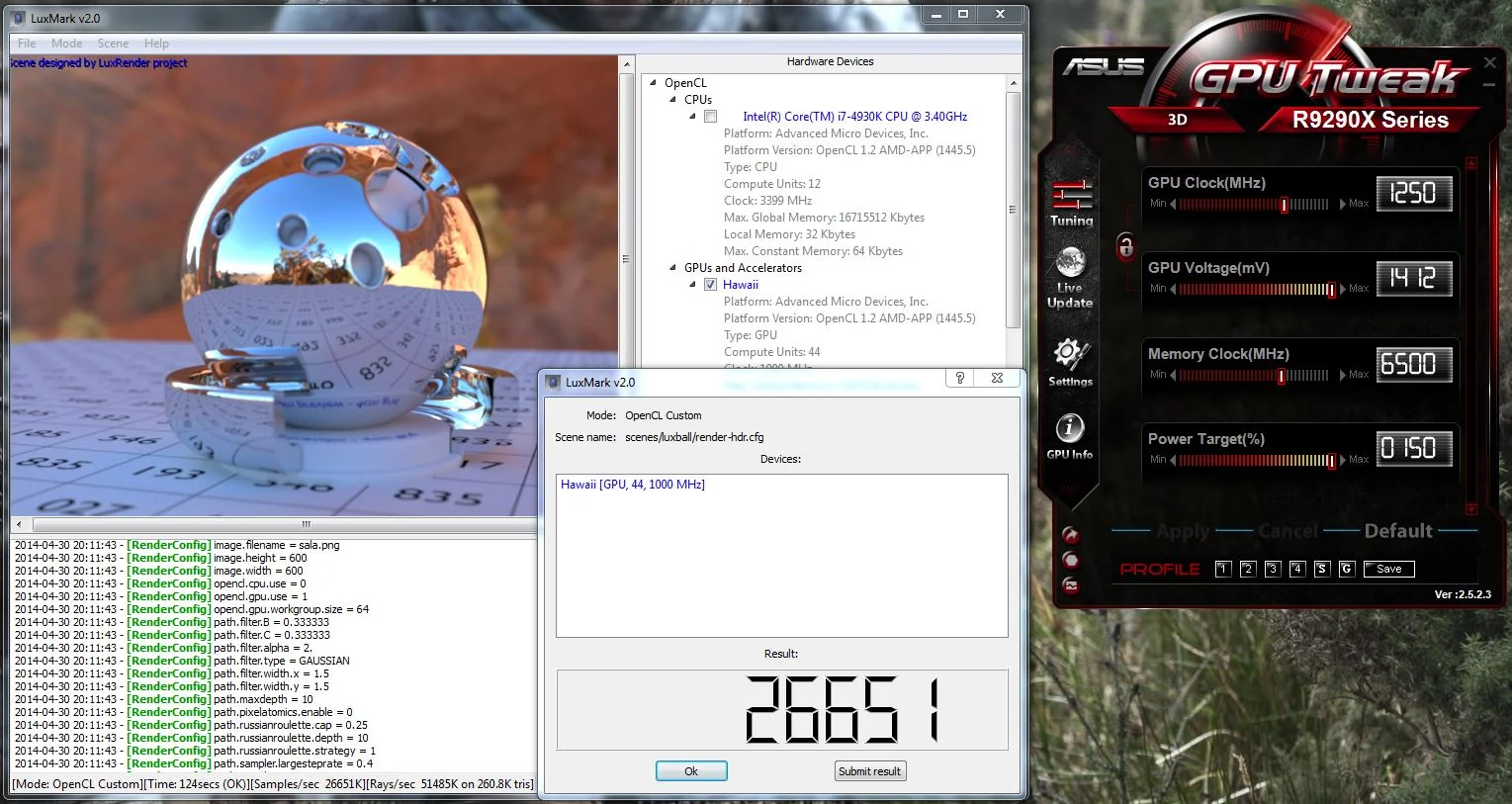Image resolution: width=1512 pixels, height=804 pixels.
Task: Click Save in the GPU Tweak profile row
Action: click(1389, 569)
